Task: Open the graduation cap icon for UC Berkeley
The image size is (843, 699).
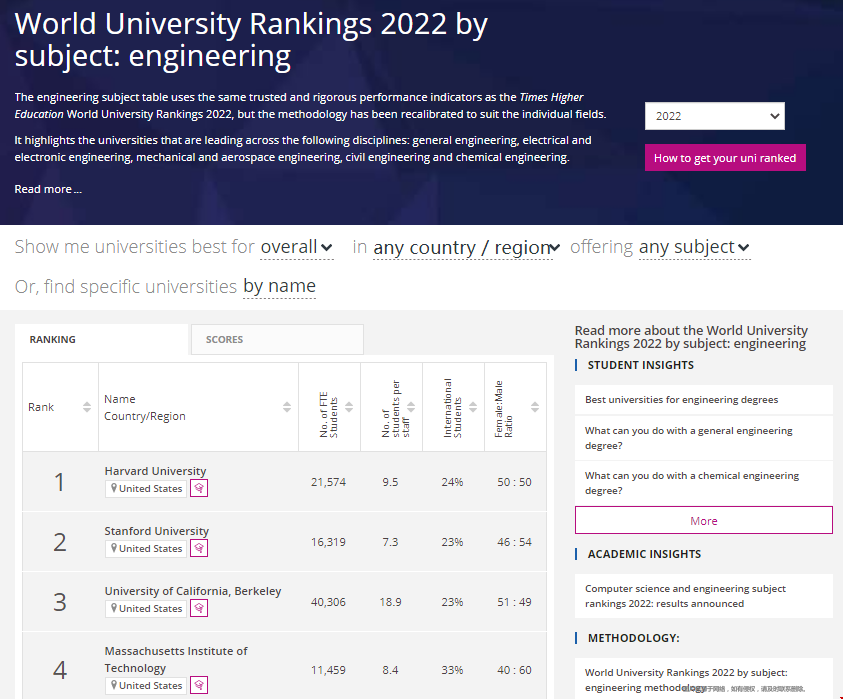Action: [199, 608]
